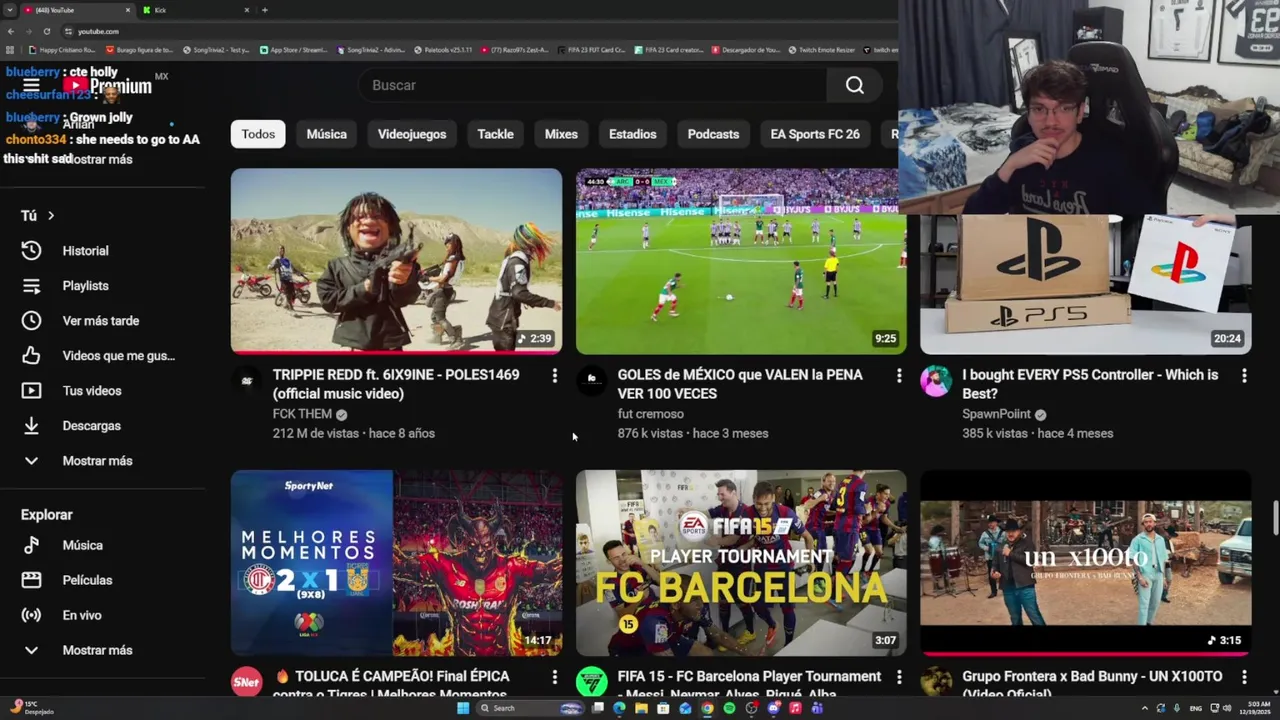Open Ver más tarde in the sidebar
Screen dimensions: 1280x720
[102, 321]
